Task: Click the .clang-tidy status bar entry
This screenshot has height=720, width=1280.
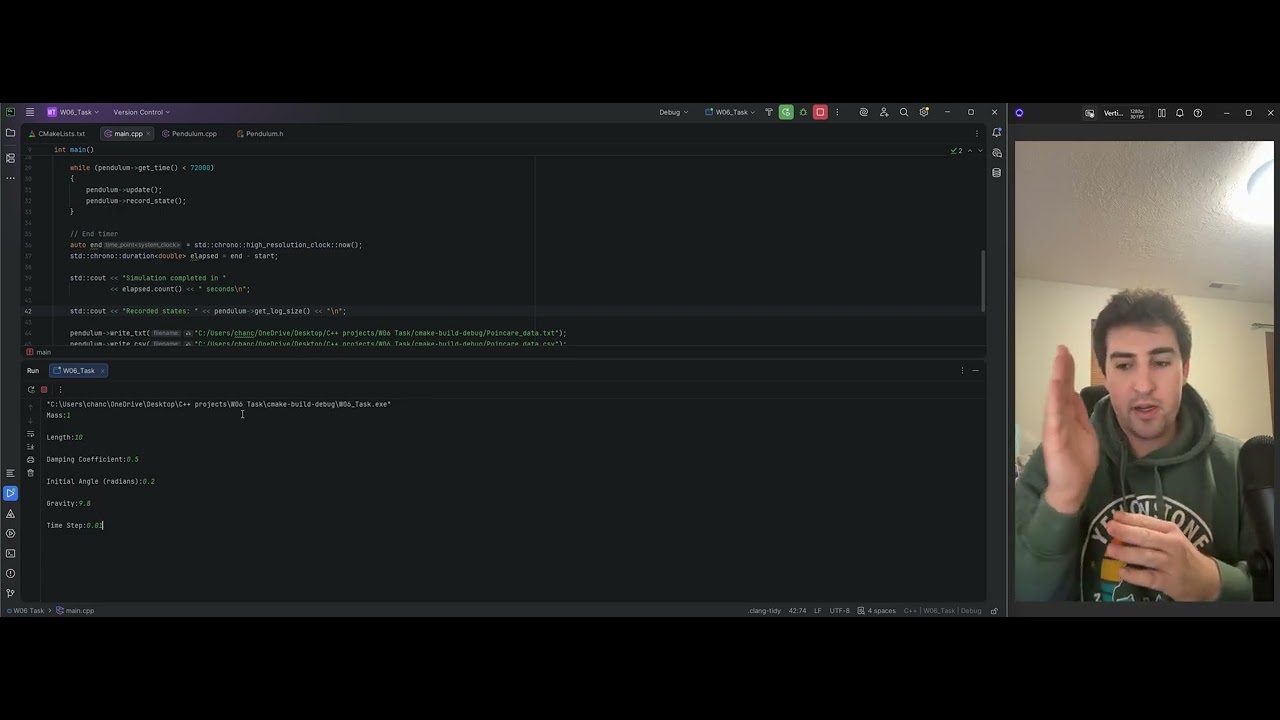Action: pyautogui.click(x=764, y=611)
